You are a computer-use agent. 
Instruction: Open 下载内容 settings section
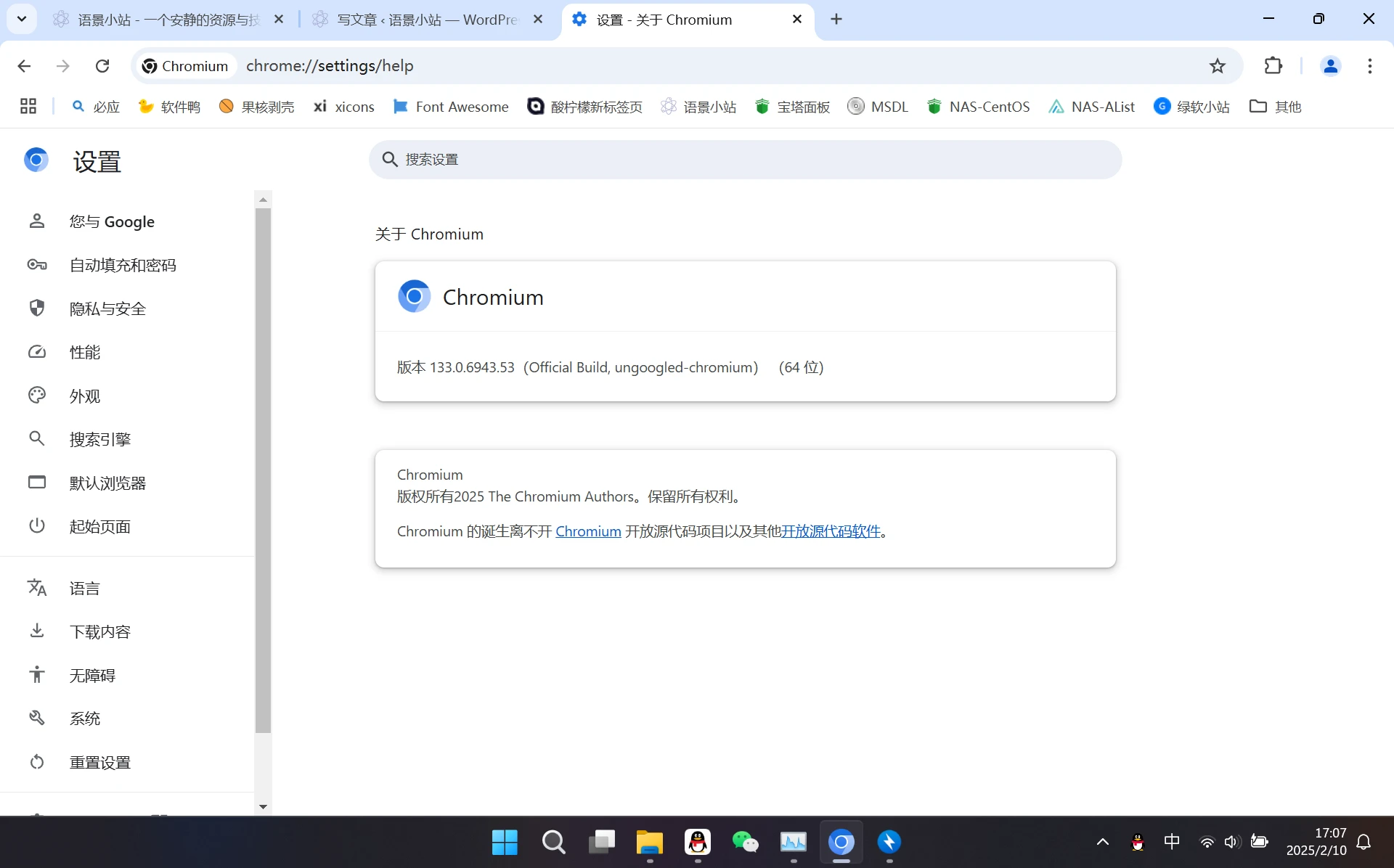point(127,632)
